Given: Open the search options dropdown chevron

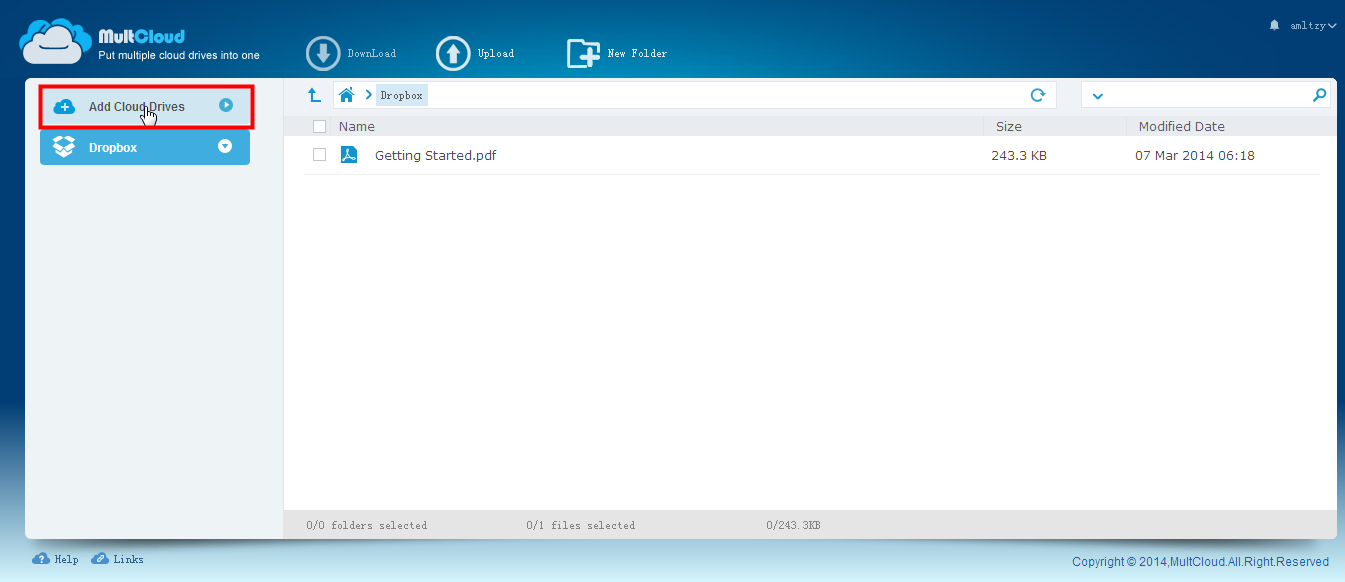Looking at the screenshot, I should (1097, 96).
